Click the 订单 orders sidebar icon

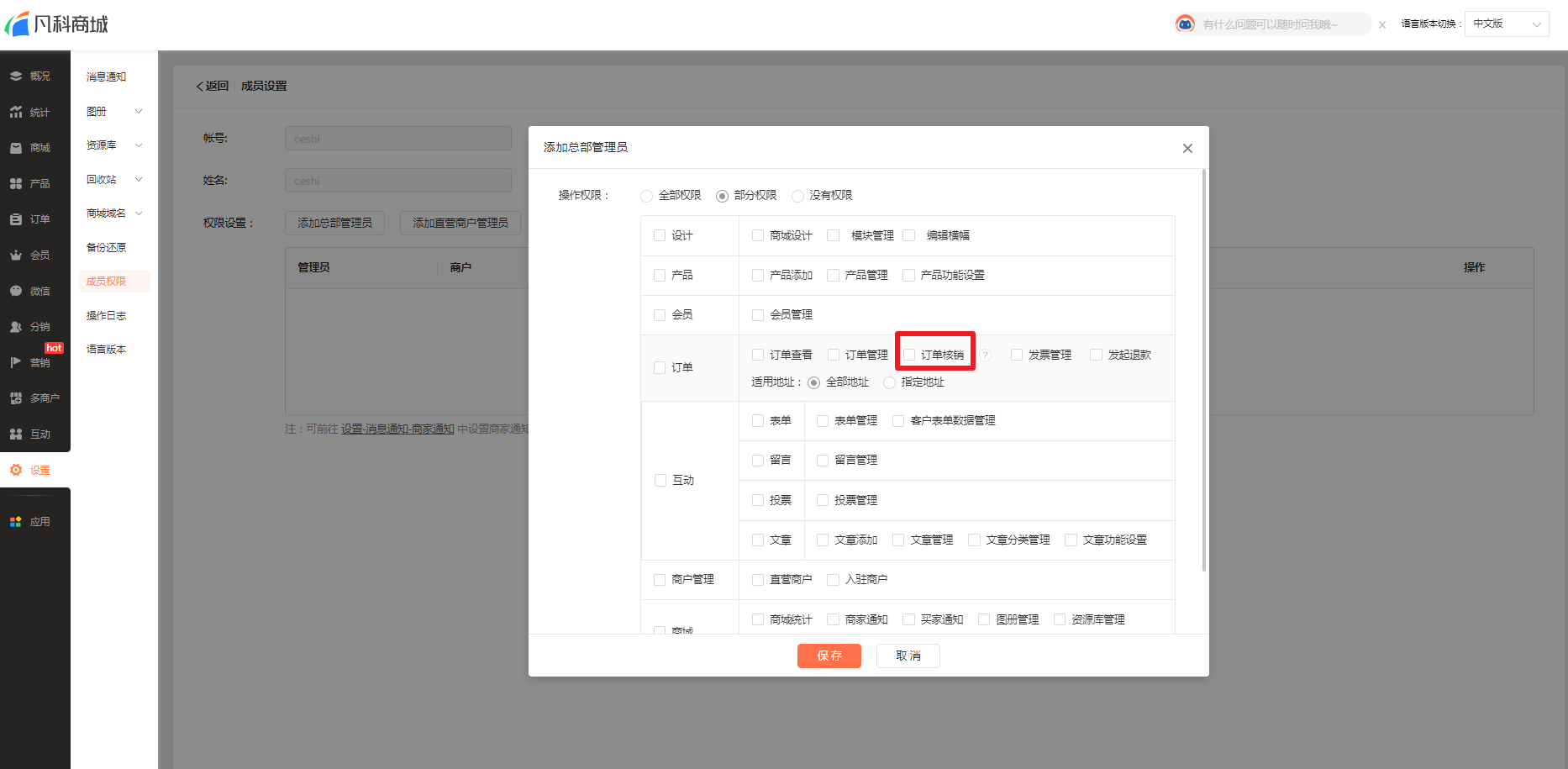point(16,219)
